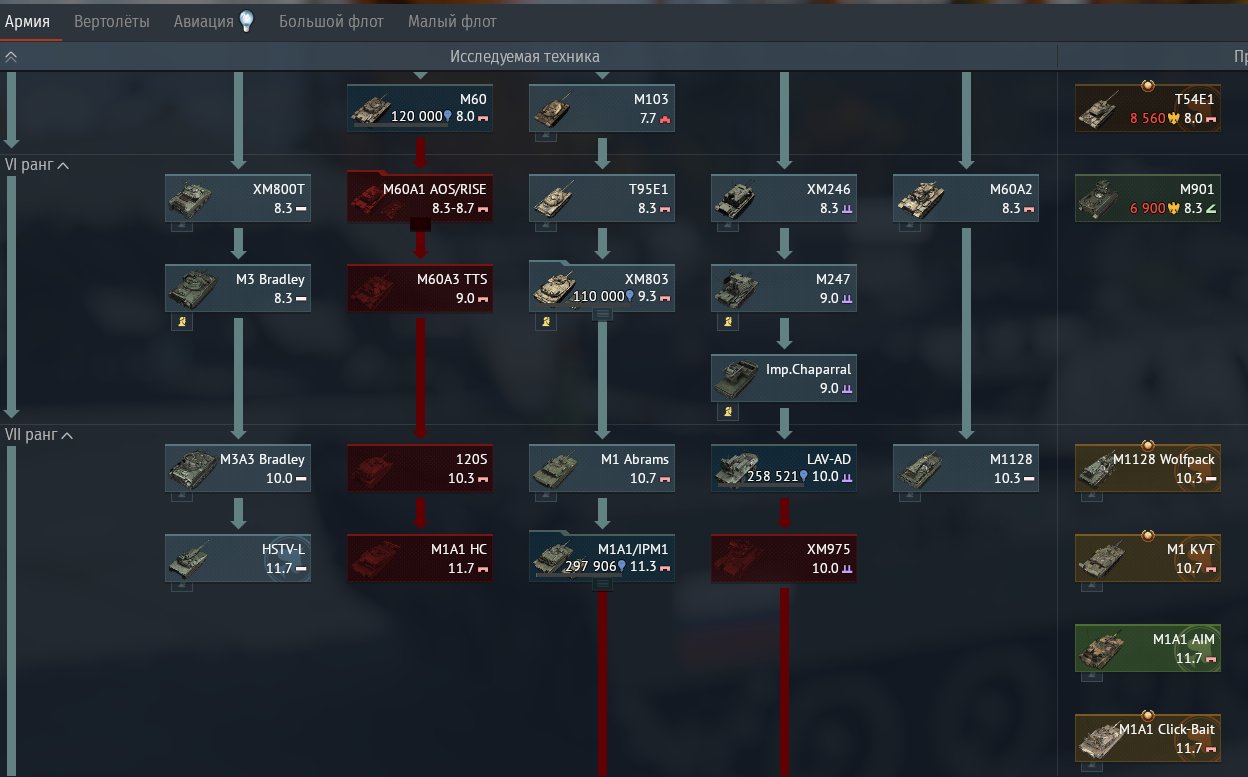The width and height of the screenshot is (1248, 777).
Task: Click the yellow badge icon under M247
Action: point(729,321)
